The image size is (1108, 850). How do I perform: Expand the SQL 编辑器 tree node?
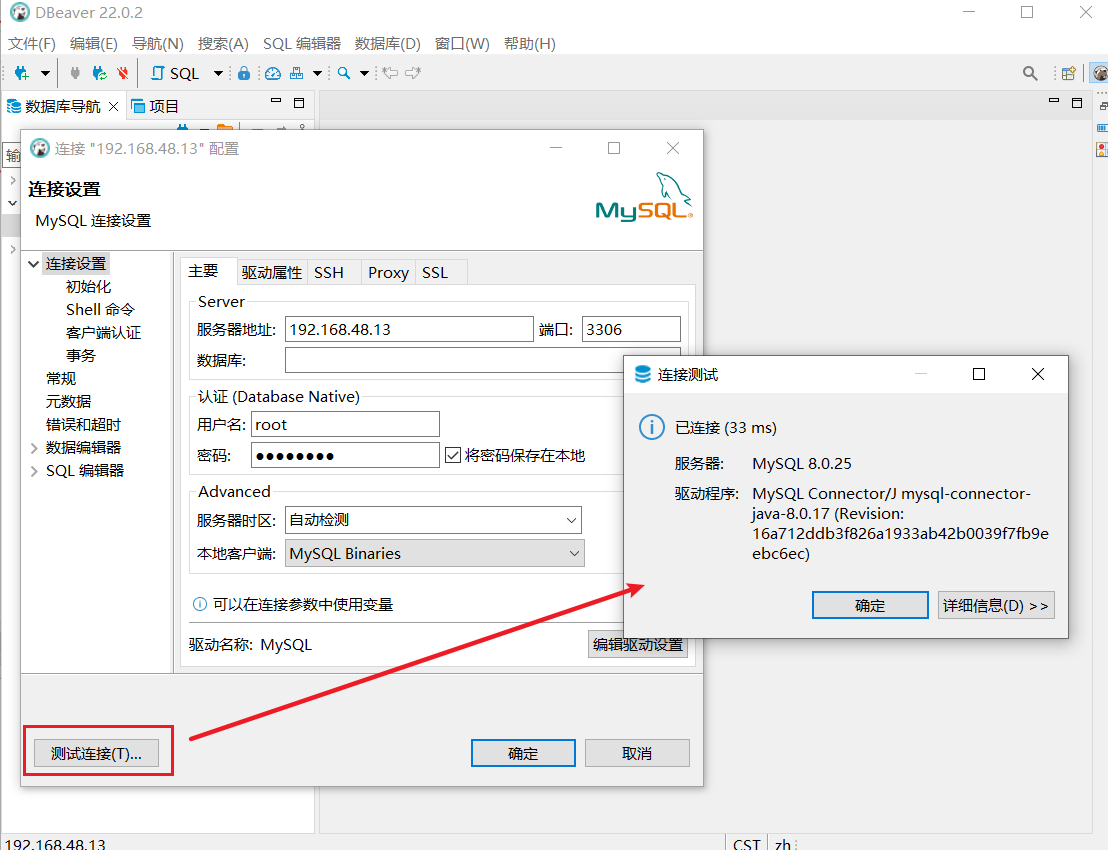pos(33,471)
